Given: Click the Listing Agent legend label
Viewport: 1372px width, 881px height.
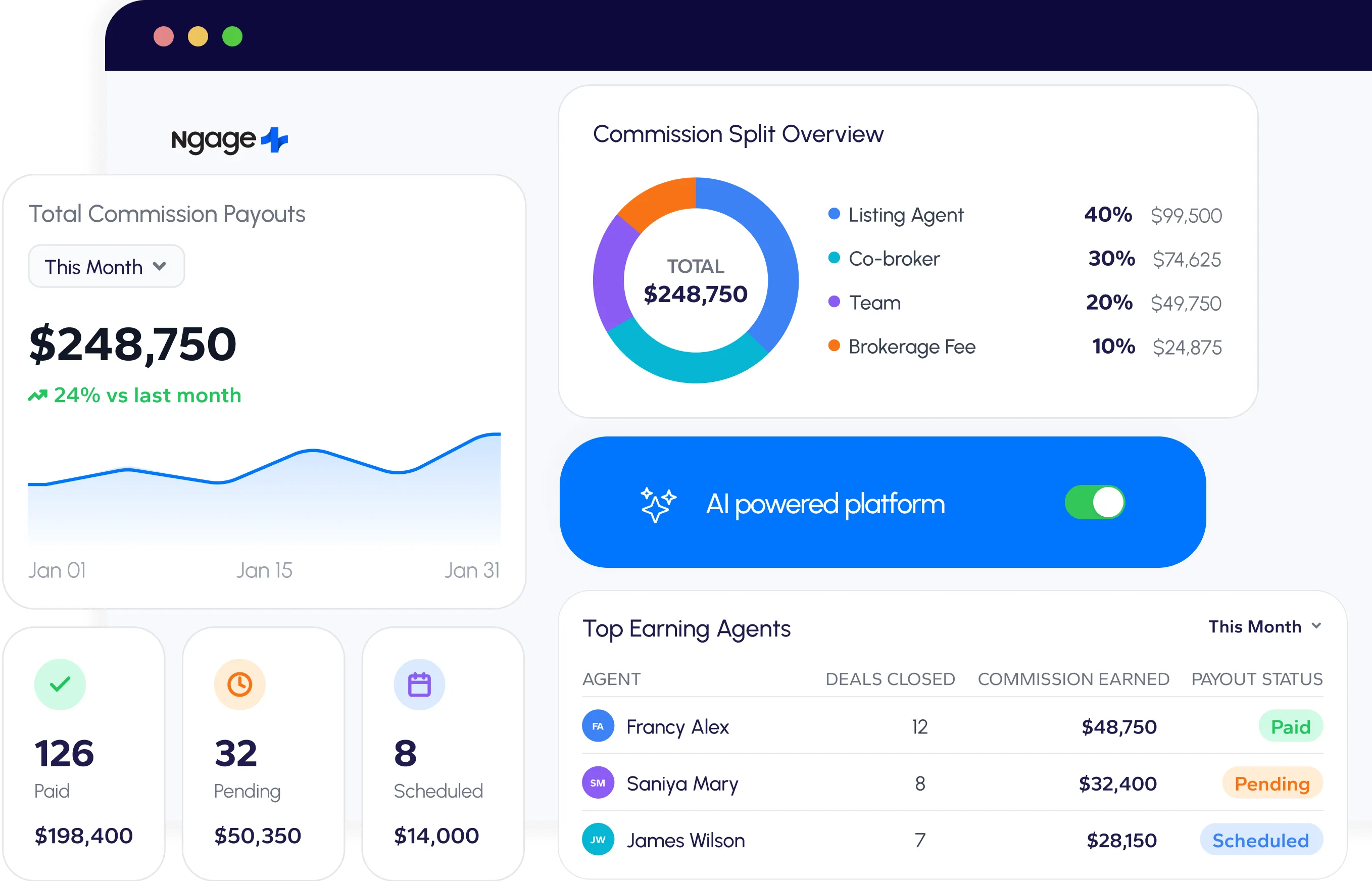Looking at the screenshot, I should [x=906, y=215].
